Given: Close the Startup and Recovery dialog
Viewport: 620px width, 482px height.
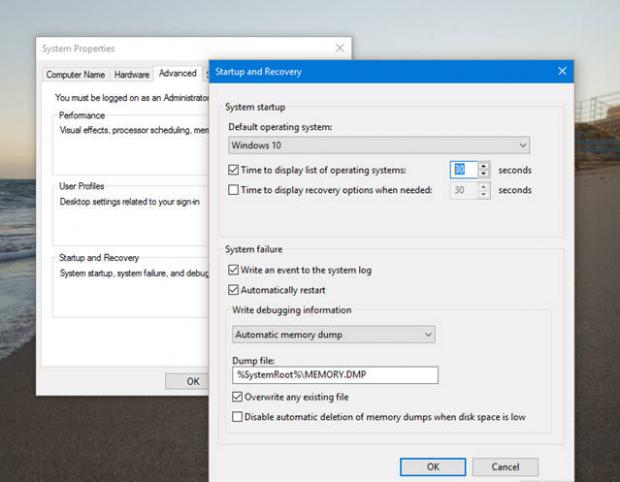Looking at the screenshot, I should click(561, 72).
